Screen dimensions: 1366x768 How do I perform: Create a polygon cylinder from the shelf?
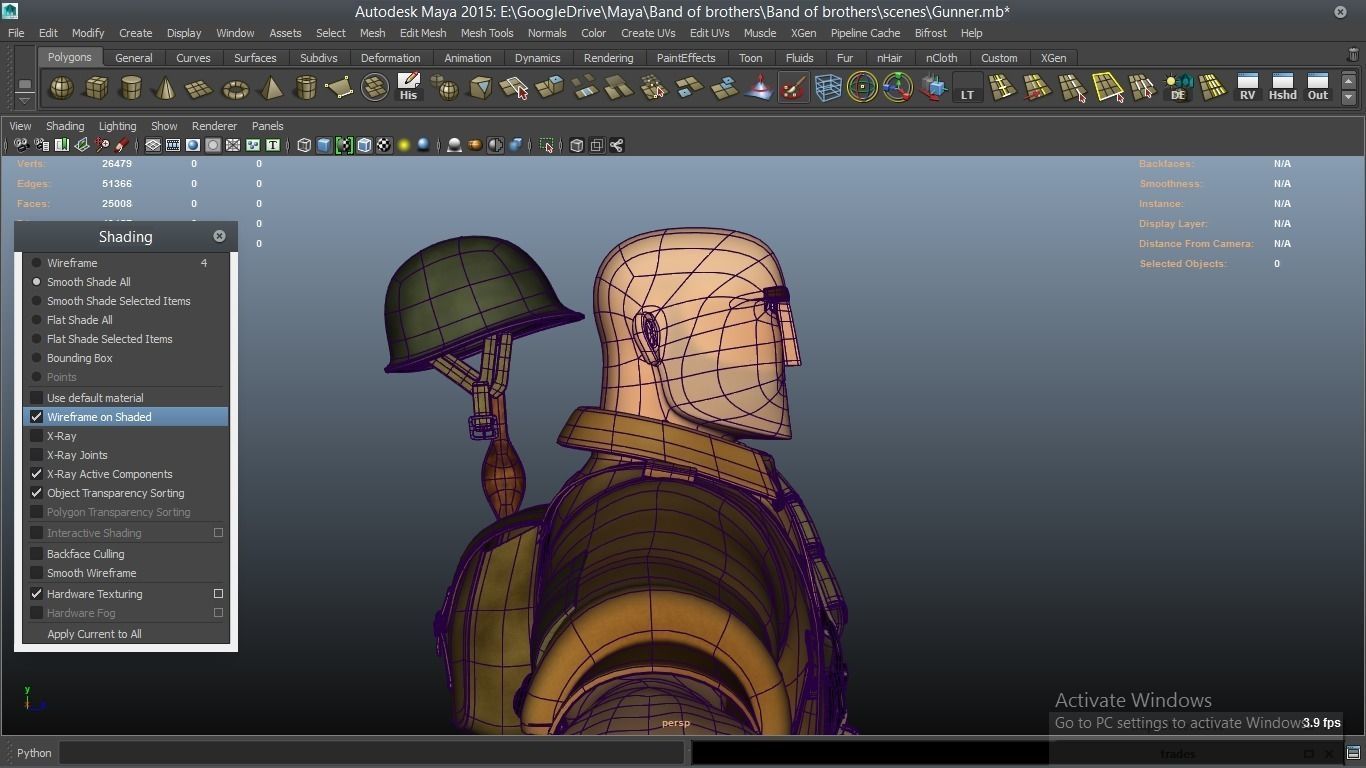coord(131,88)
